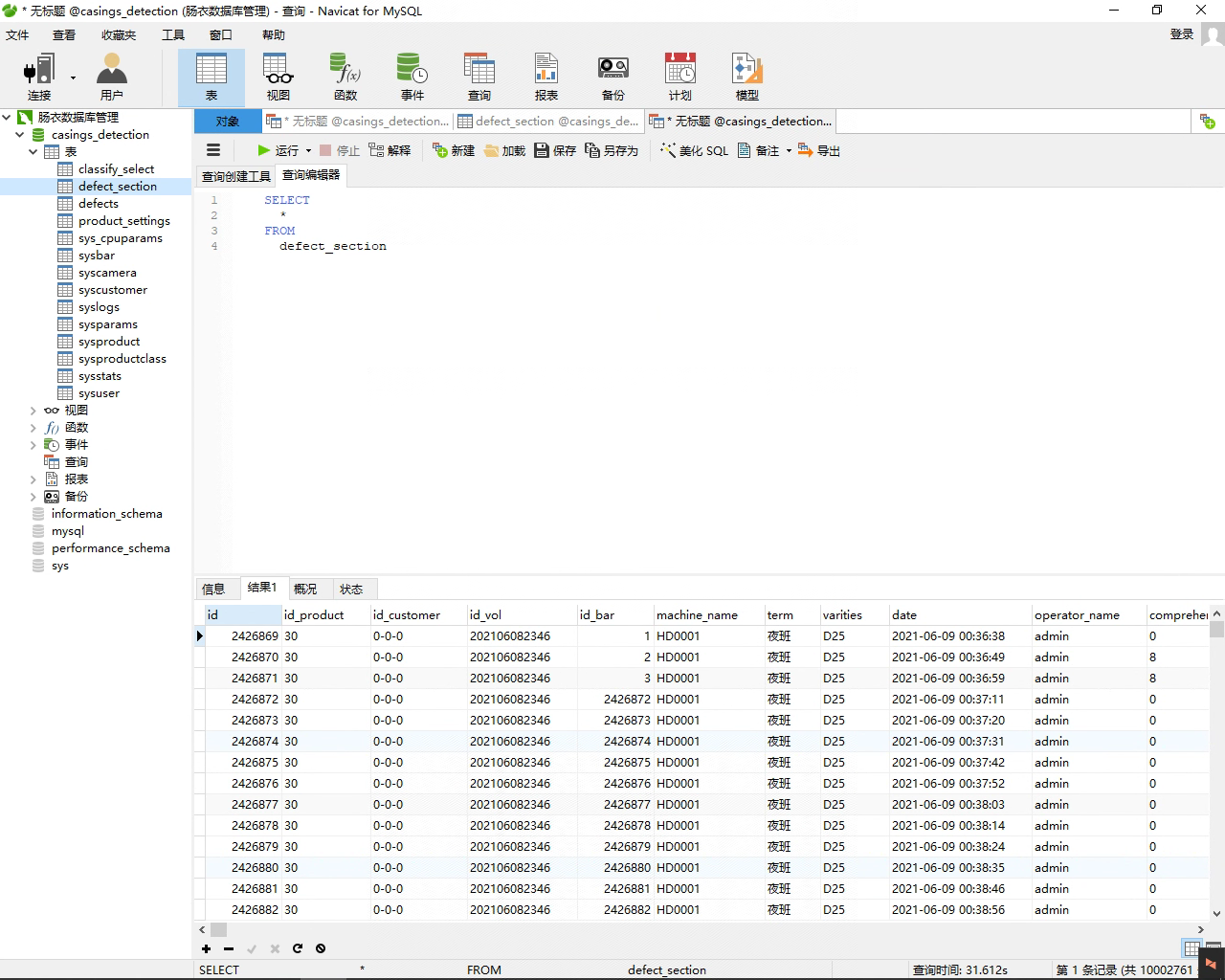The height and width of the screenshot is (980, 1225).
Task: Click 另存为 (Save As) button
Action: tap(612, 150)
